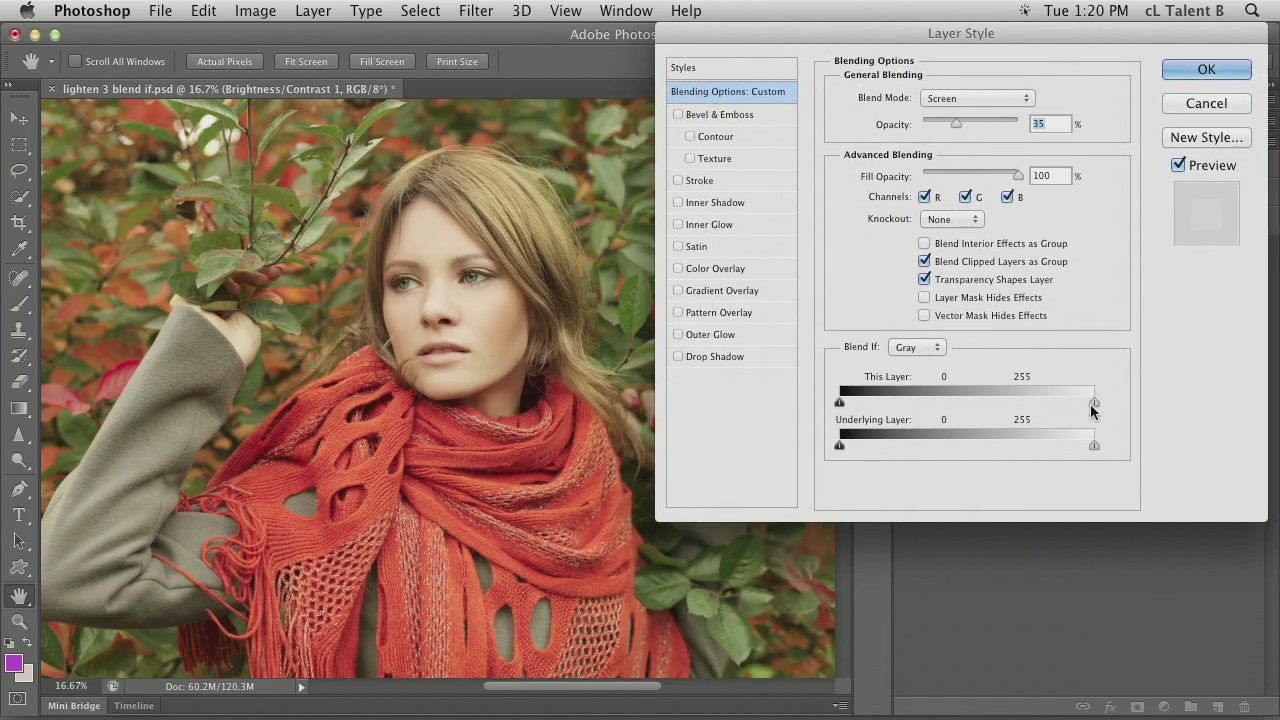Enable Inner Shadow checkbox

click(678, 202)
